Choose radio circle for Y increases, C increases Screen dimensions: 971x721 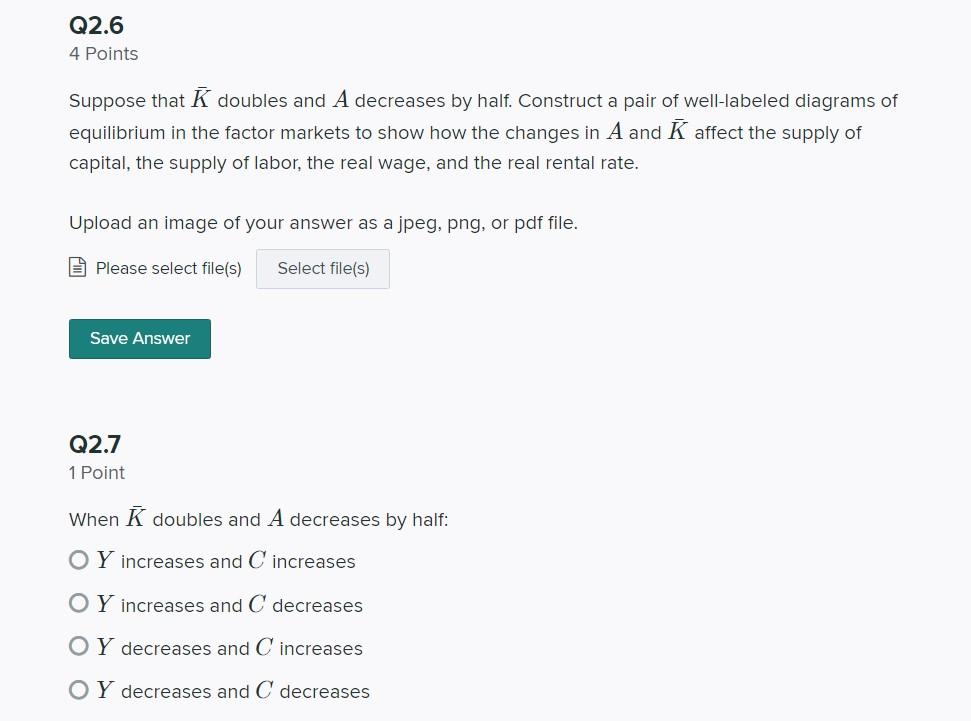pyautogui.click(x=79, y=560)
